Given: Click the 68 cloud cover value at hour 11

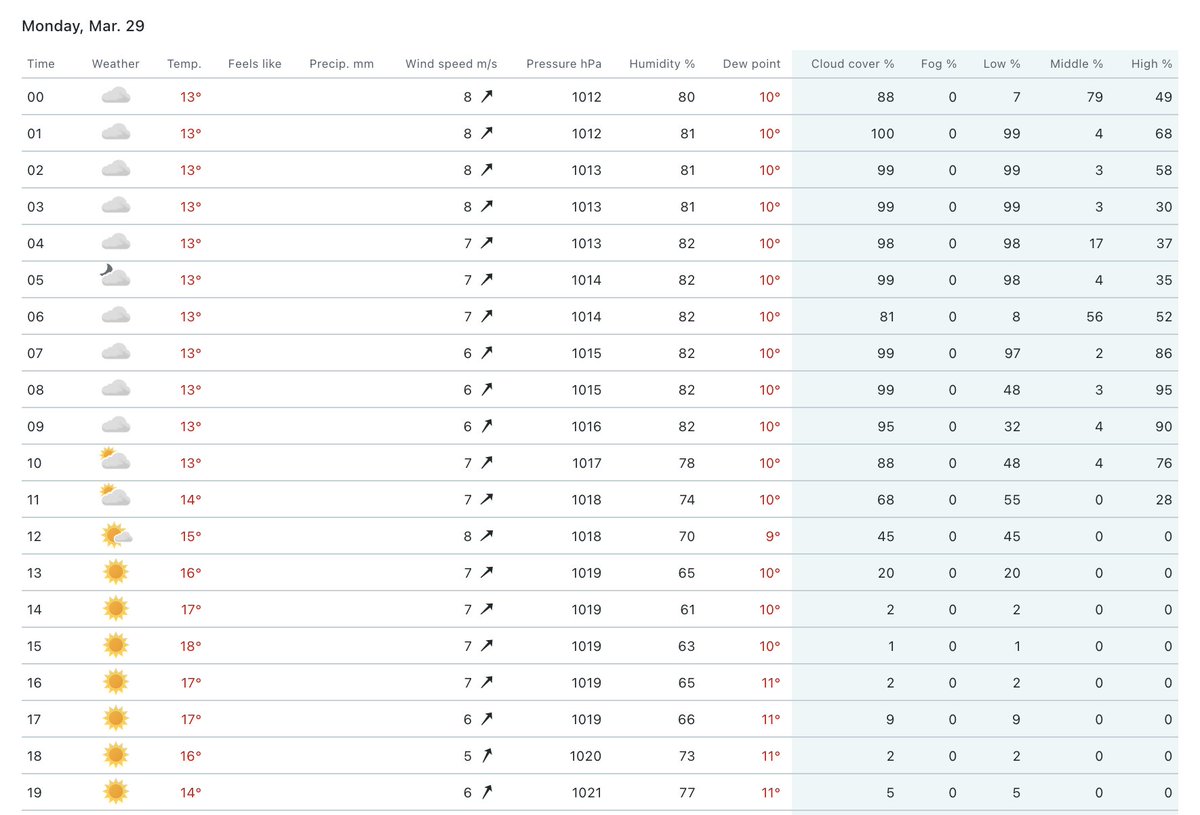Looking at the screenshot, I should pos(886,499).
